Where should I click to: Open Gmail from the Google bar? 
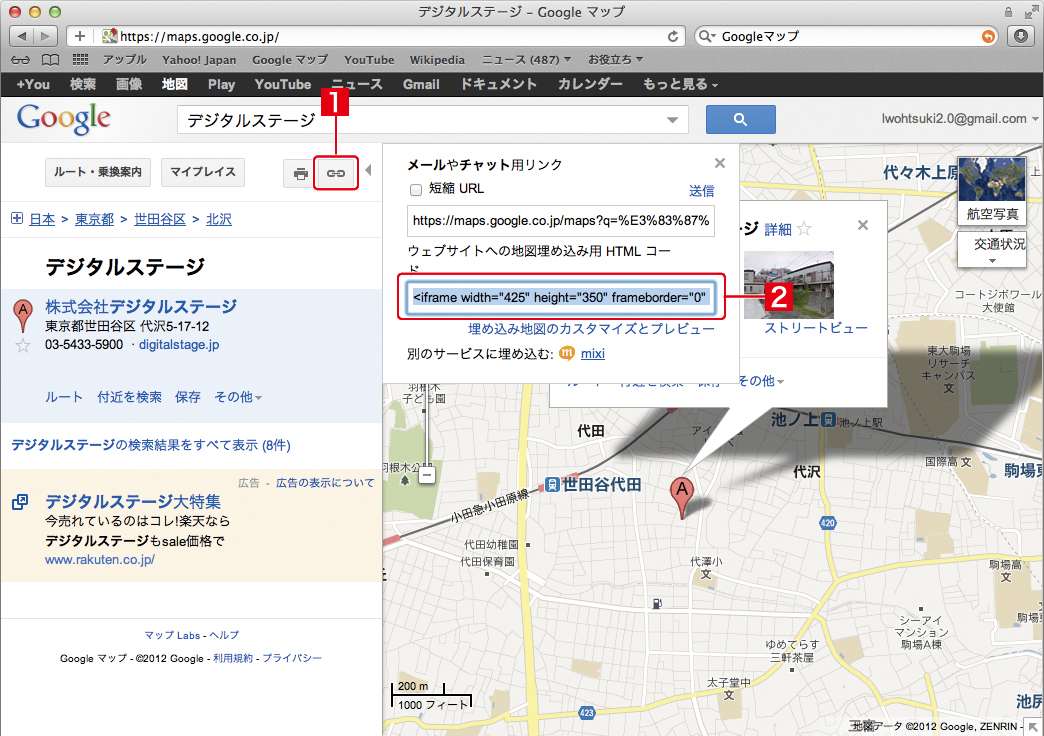click(x=421, y=85)
